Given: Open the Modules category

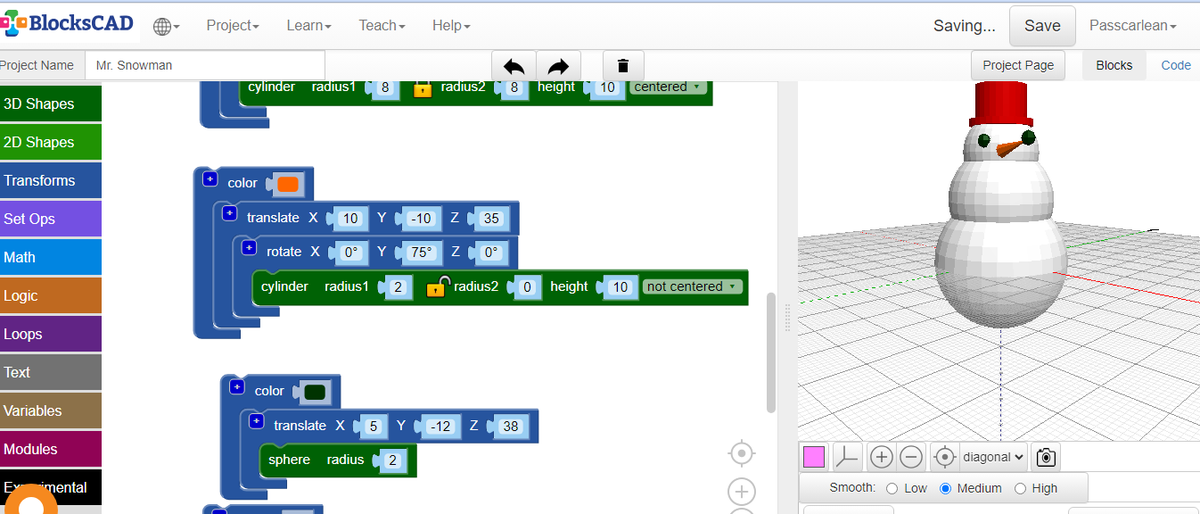Looking at the screenshot, I should [x=51, y=449].
